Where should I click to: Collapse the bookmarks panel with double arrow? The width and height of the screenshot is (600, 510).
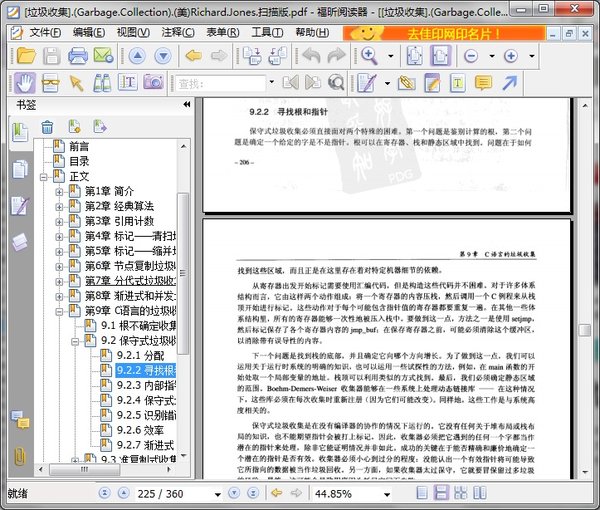[x=187, y=104]
